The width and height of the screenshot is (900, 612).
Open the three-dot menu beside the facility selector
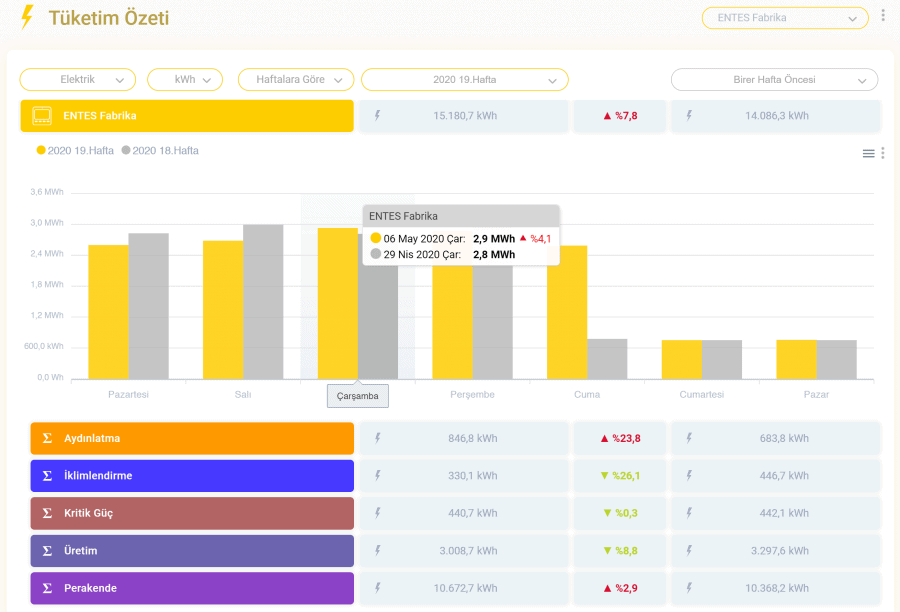point(883,16)
